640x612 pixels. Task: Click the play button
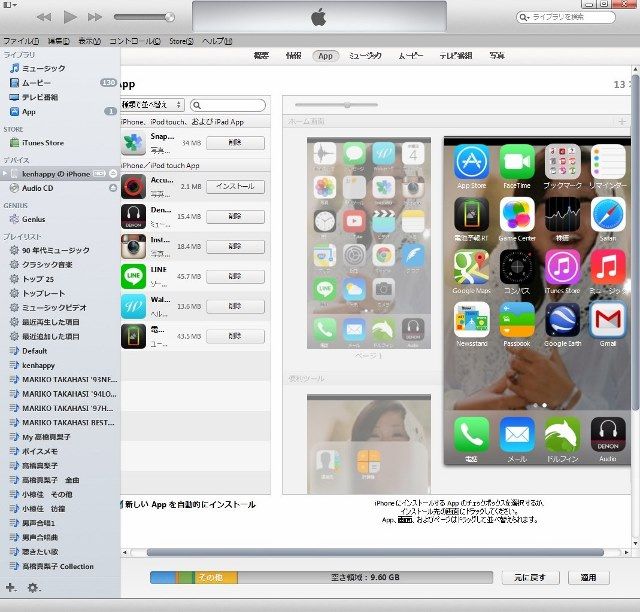point(70,17)
